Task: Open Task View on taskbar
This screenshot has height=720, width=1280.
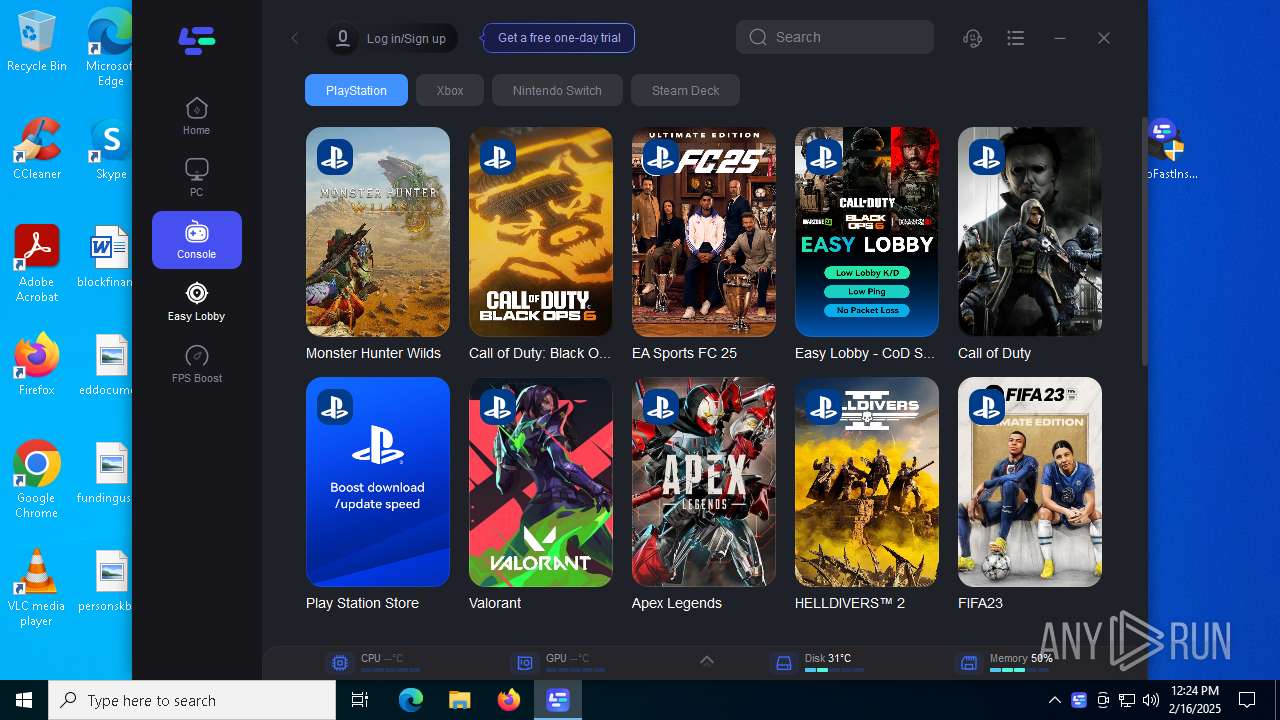Action: 360,700
